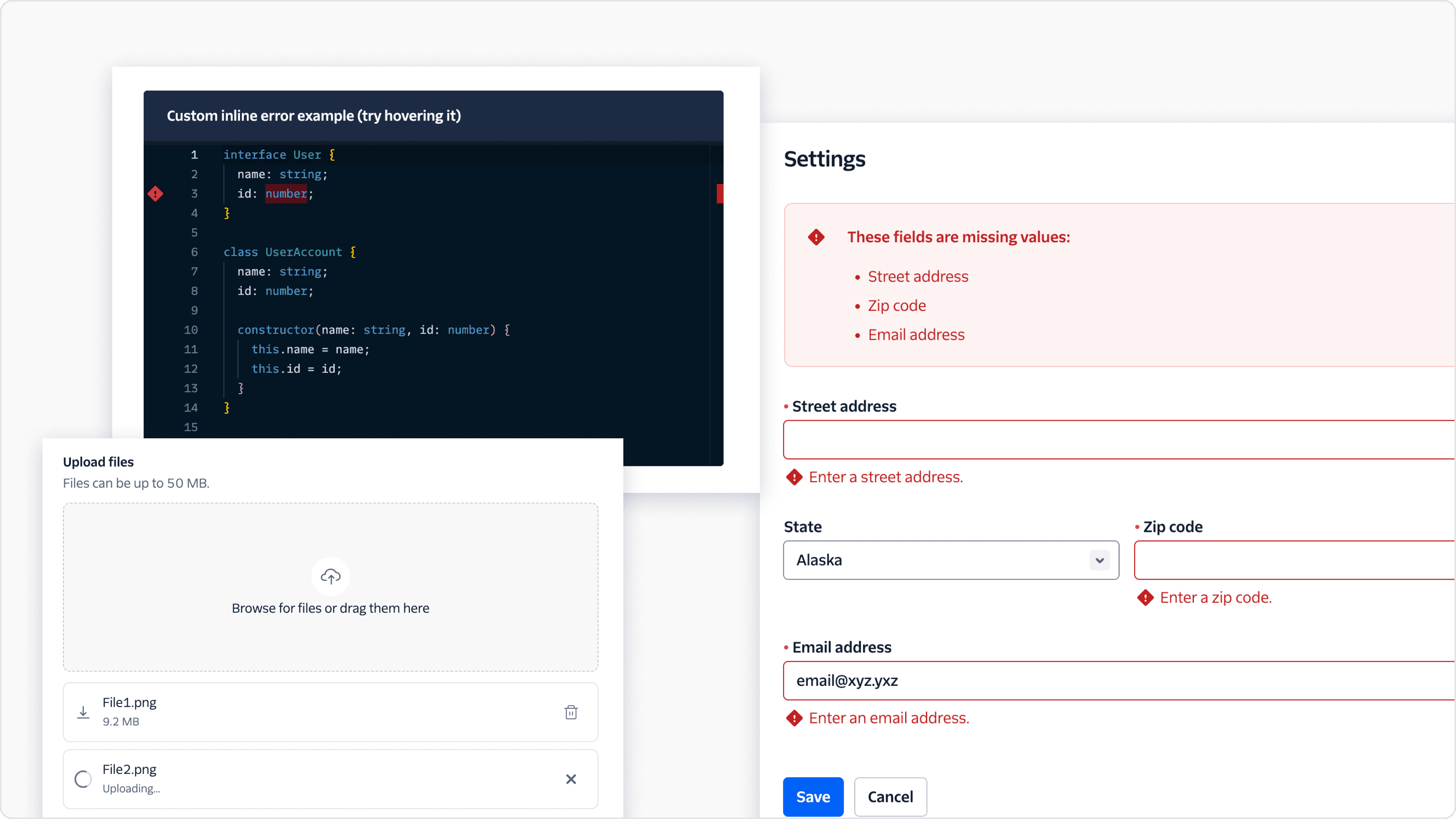
Task: Delete File1.png using the trash icon
Action: [x=571, y=712]
